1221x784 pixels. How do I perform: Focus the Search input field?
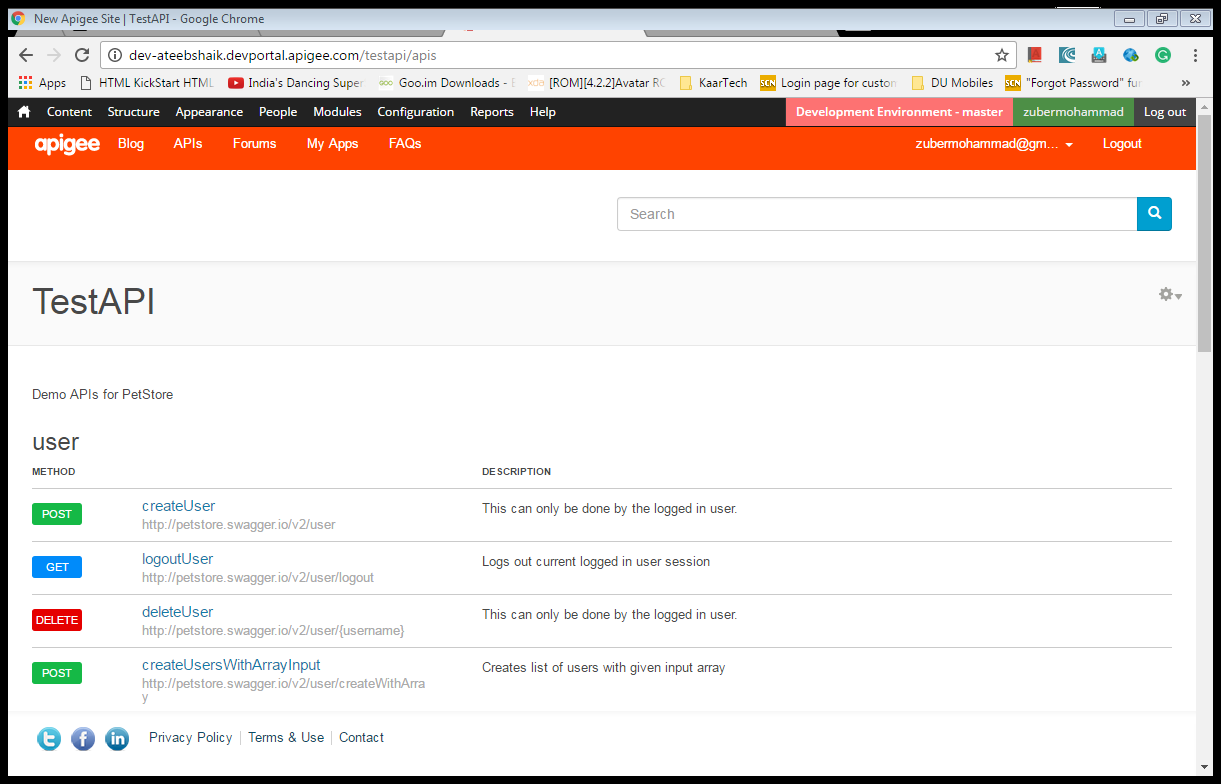877,214
